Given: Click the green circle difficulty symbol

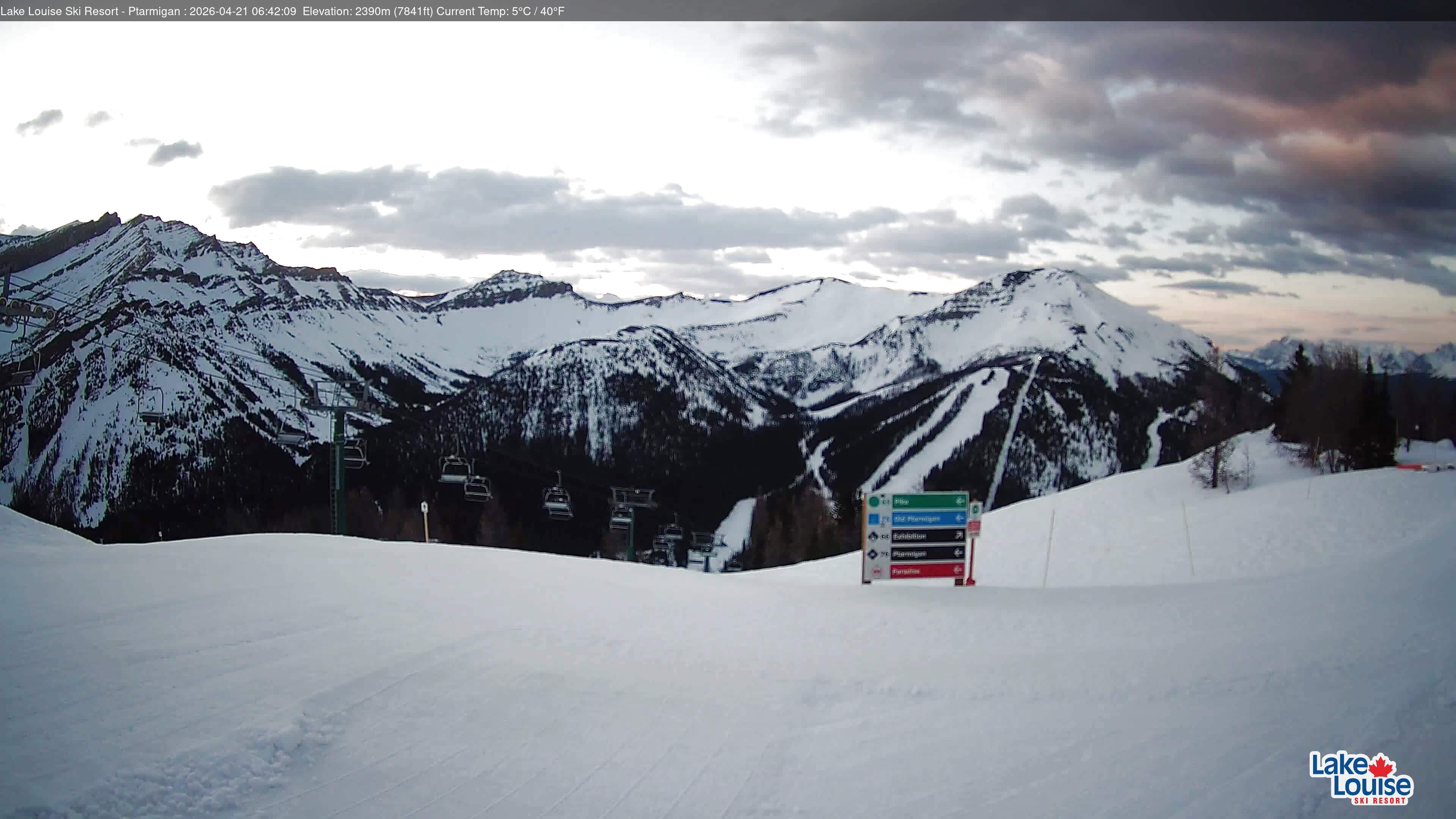Looking at the screenshot, I should coord(874,501).
